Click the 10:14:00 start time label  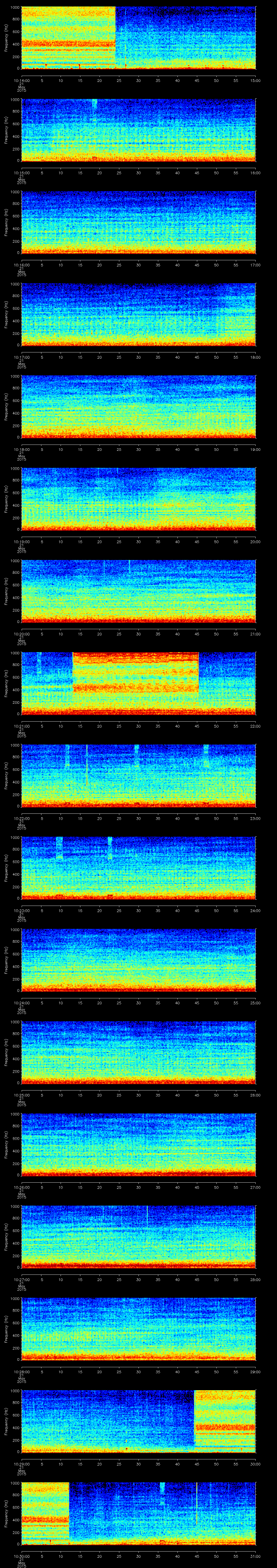click(x=21, y=80)
